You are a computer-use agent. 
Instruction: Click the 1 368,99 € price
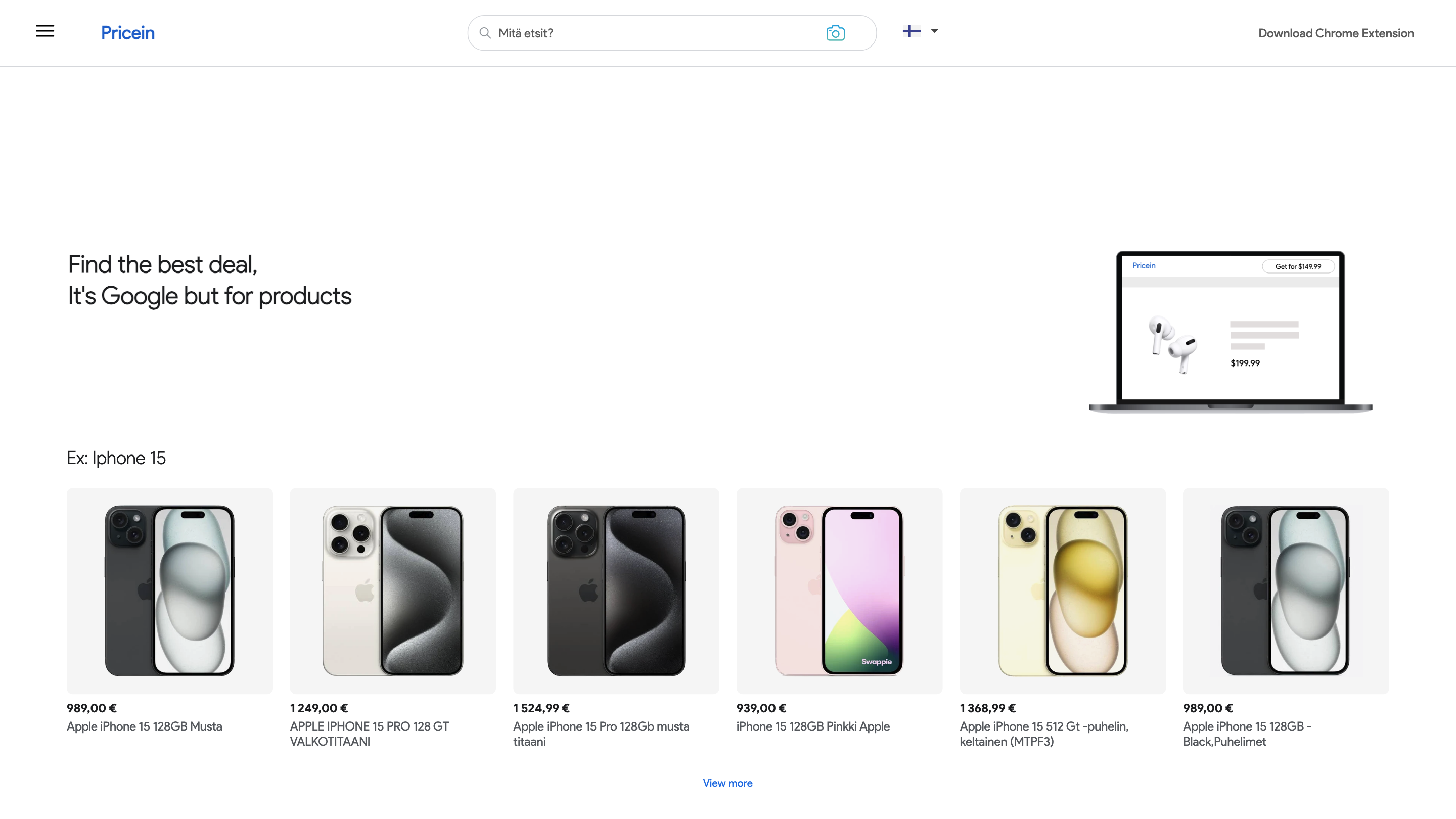987,708
